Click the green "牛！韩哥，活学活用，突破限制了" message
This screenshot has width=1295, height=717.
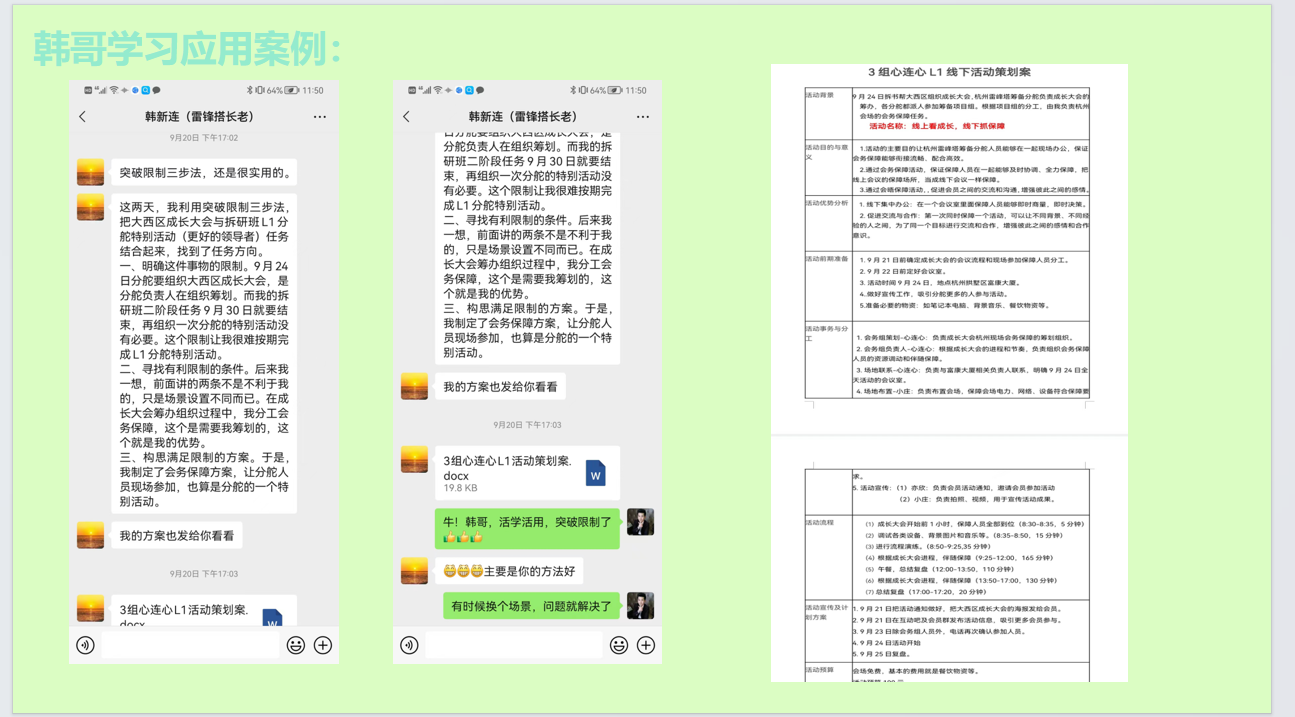(527, 529)
